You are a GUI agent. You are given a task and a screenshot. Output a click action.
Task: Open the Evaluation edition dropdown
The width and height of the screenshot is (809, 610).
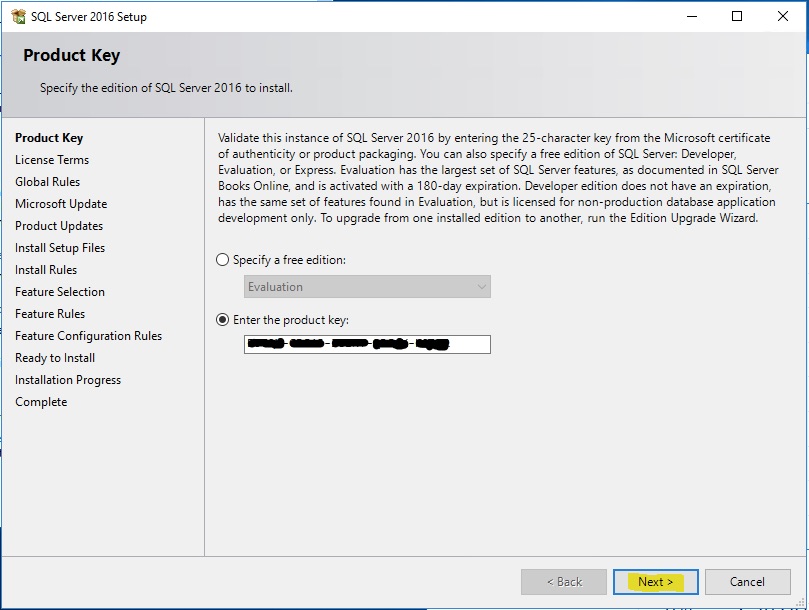pyautogui.click(x=367, y=287)
